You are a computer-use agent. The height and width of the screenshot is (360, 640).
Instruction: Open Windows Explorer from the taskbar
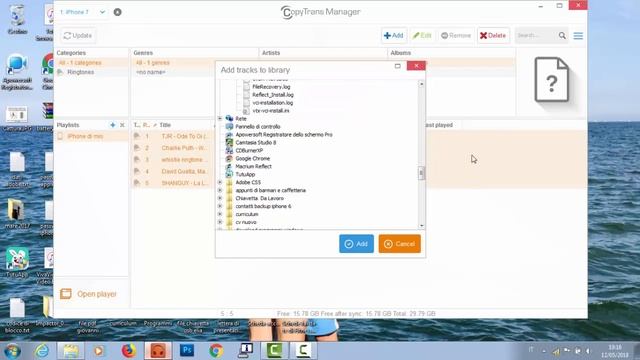[71, 350]
